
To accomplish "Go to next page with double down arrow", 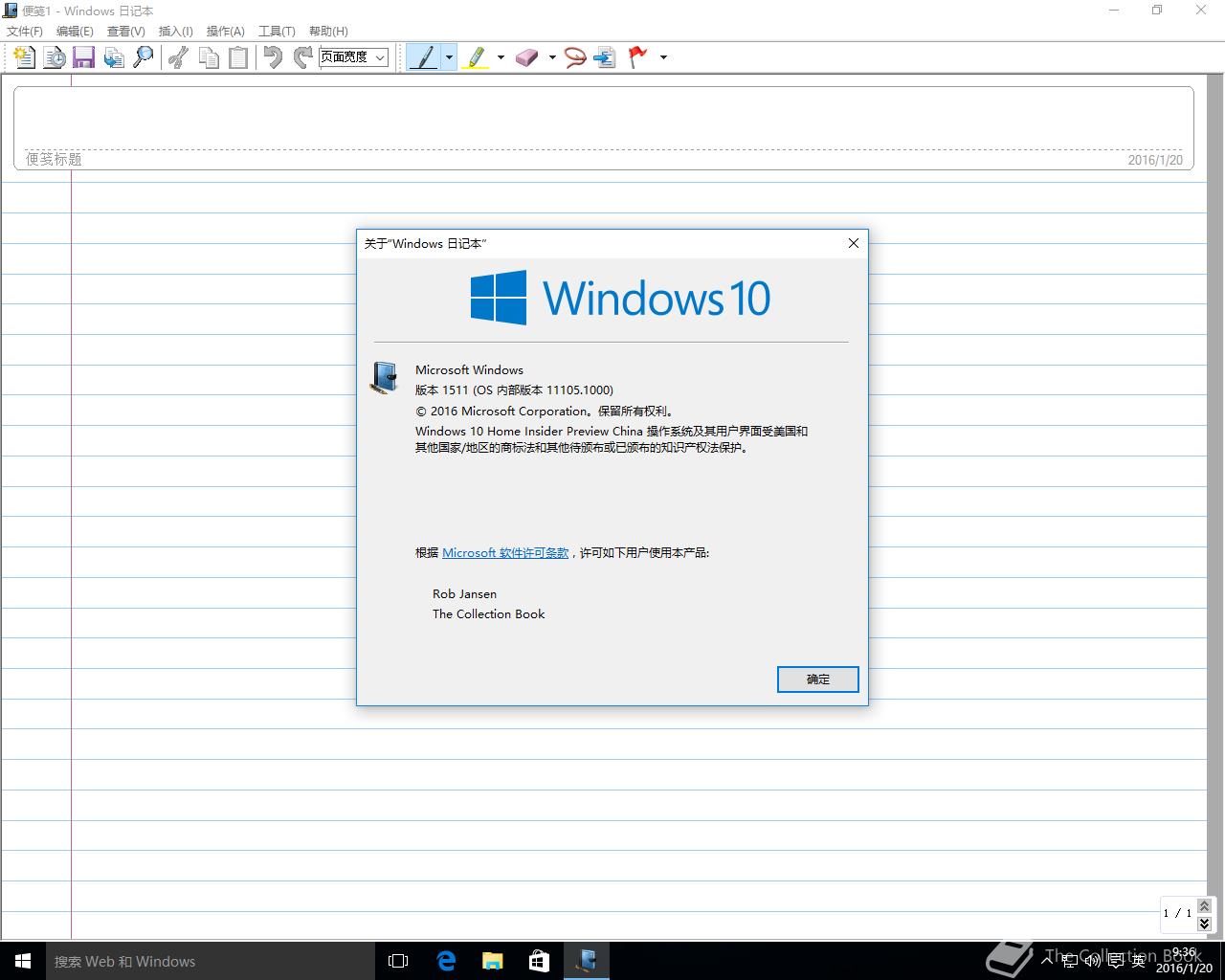I will tap(1205, 924).
